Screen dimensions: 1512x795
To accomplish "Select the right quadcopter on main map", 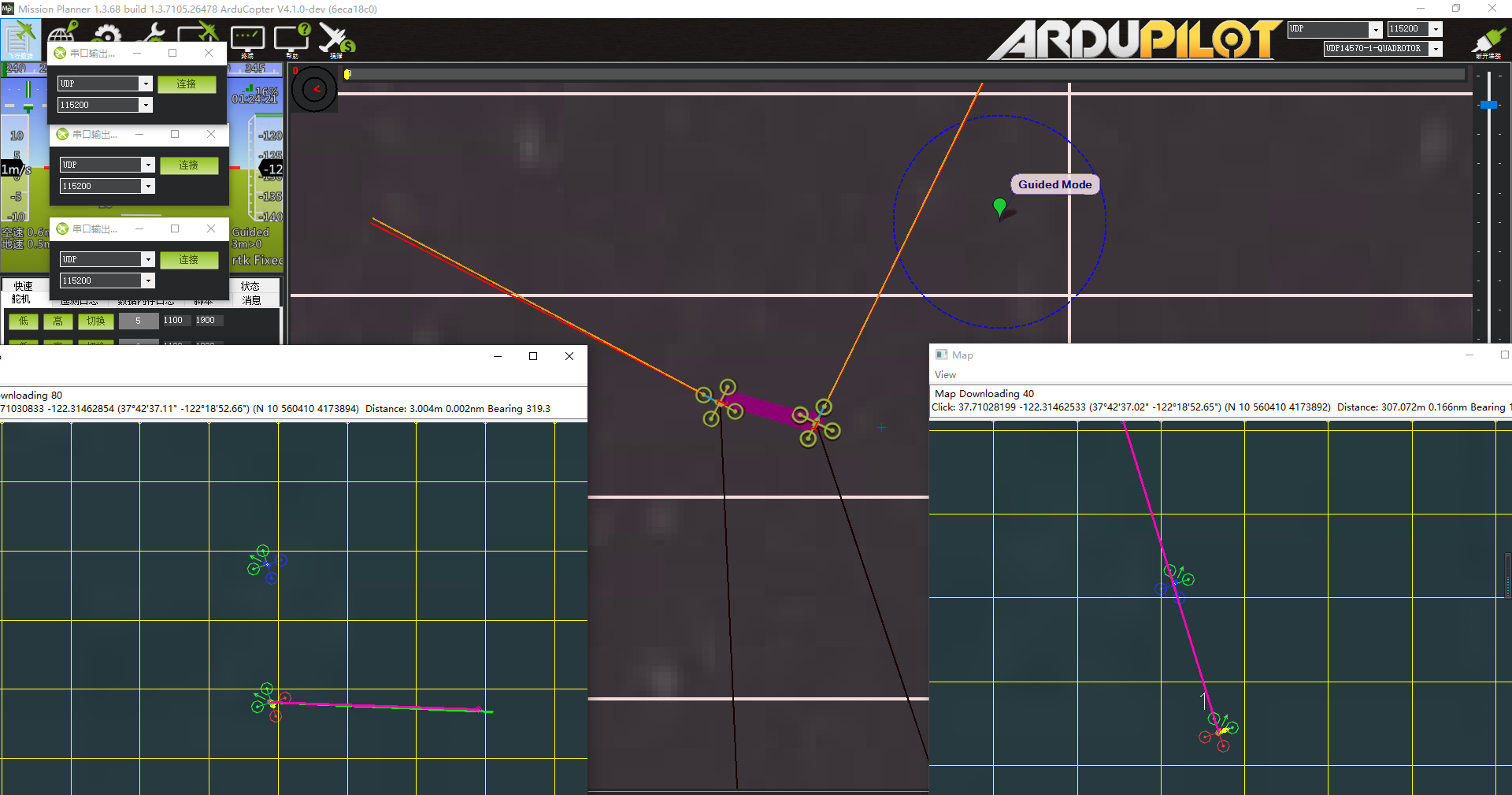I will click(817, 423).
